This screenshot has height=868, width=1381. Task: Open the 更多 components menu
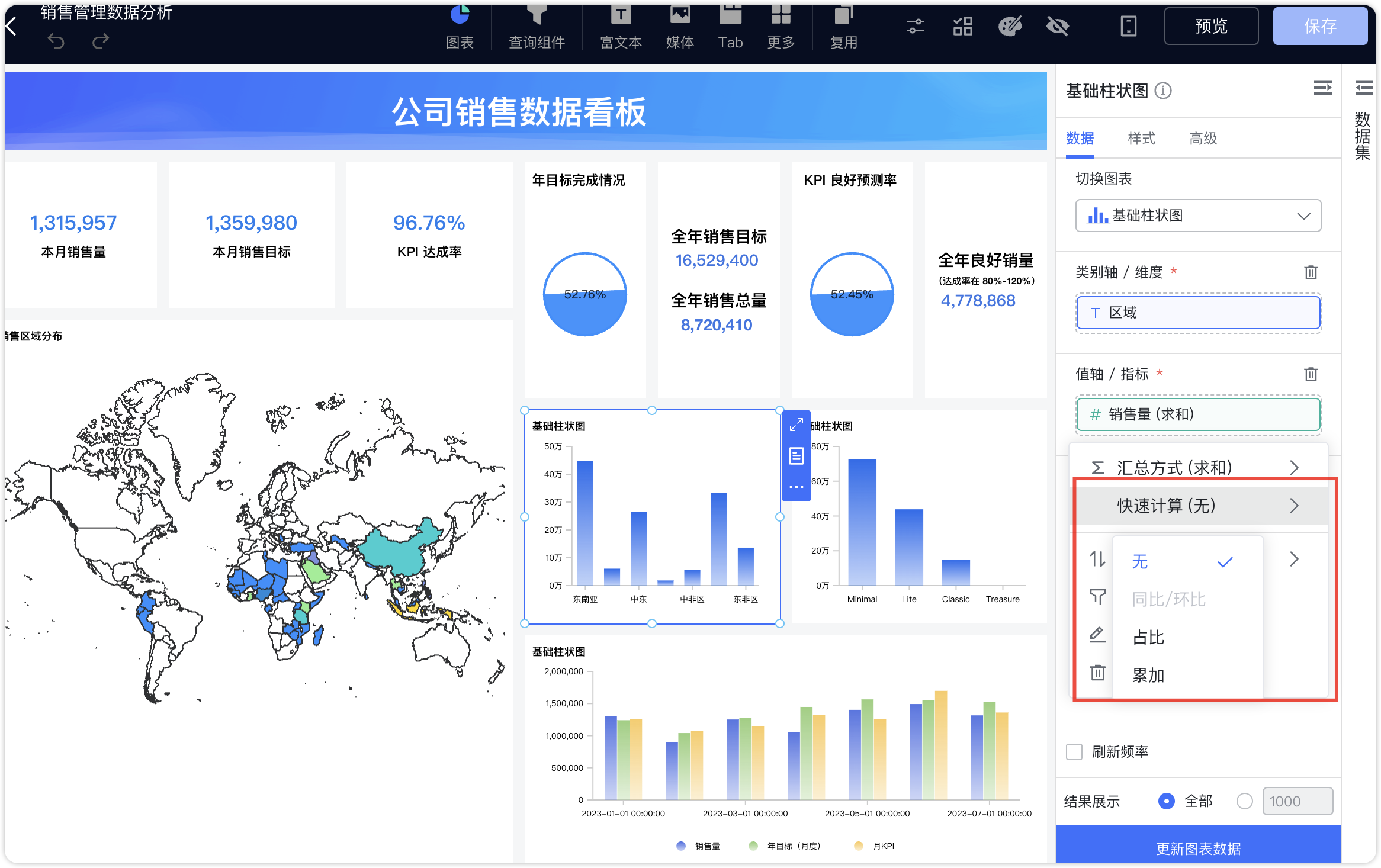(781, 27)
